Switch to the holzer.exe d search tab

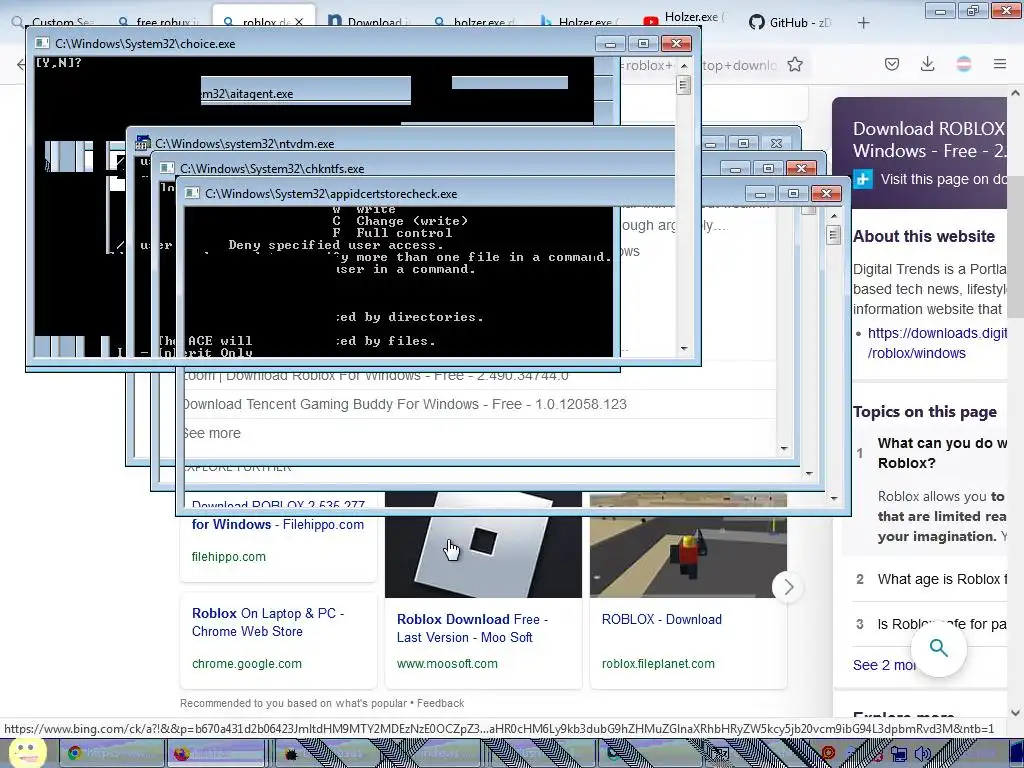pyautogui.click(x=475, y=22)
